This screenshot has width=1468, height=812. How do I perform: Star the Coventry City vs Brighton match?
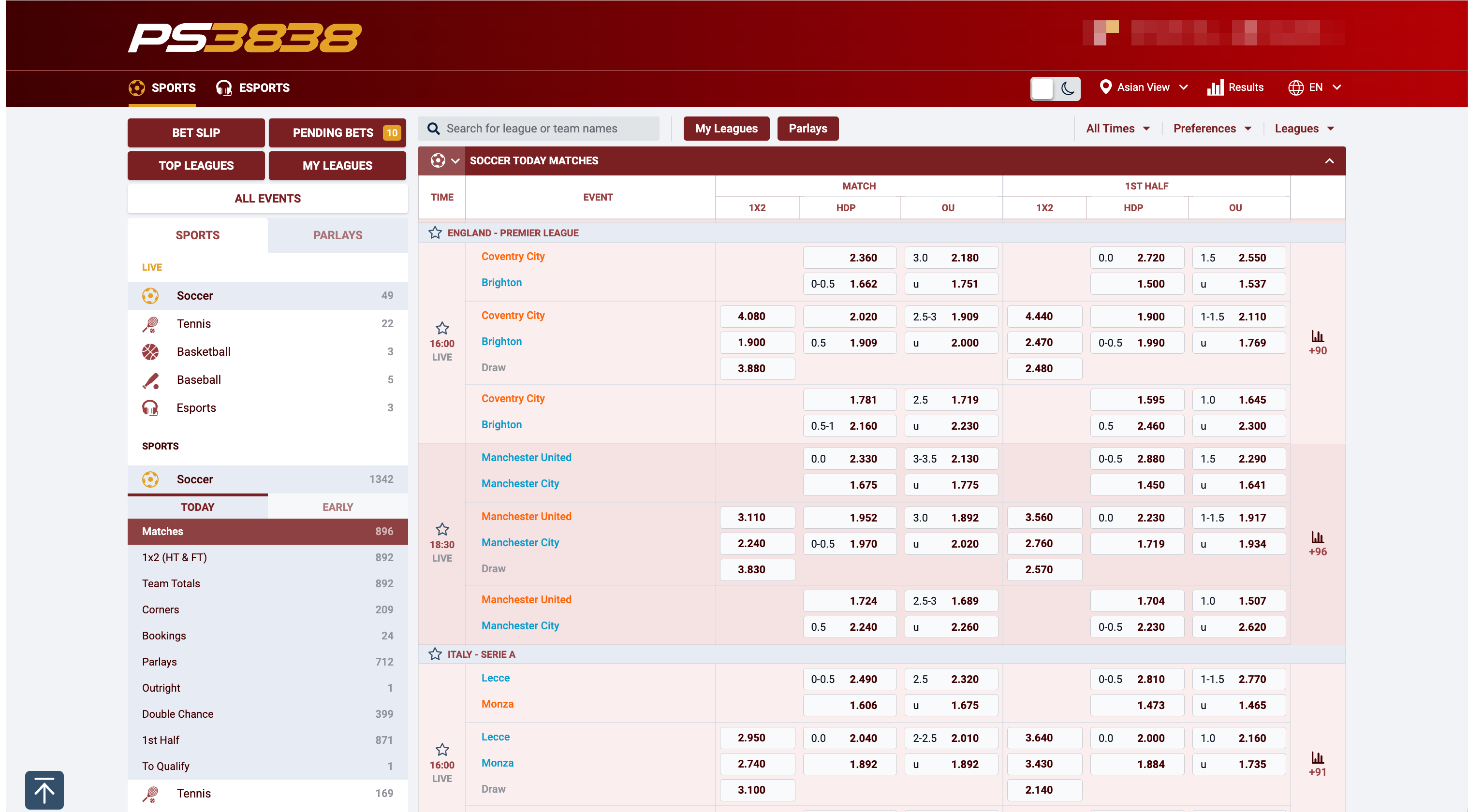pyautogui.click(x=442, y=328)
